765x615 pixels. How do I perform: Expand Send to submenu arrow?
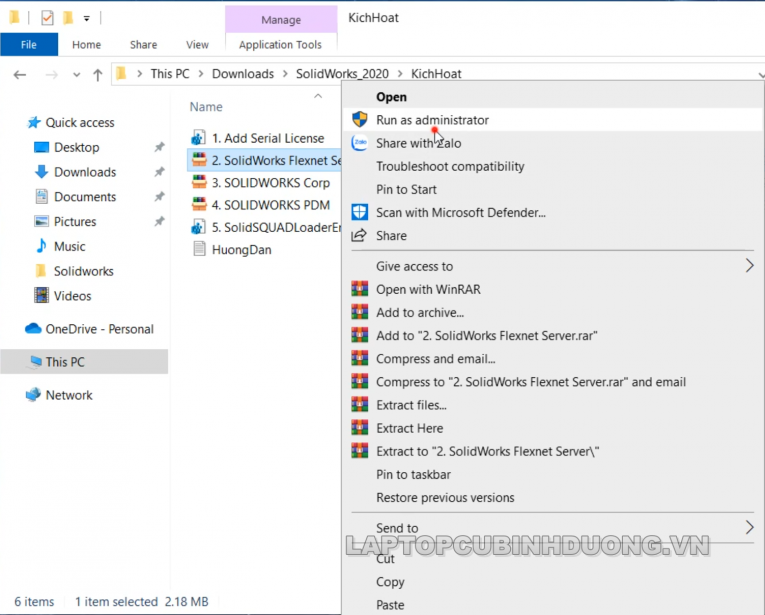tap(749, 527)
